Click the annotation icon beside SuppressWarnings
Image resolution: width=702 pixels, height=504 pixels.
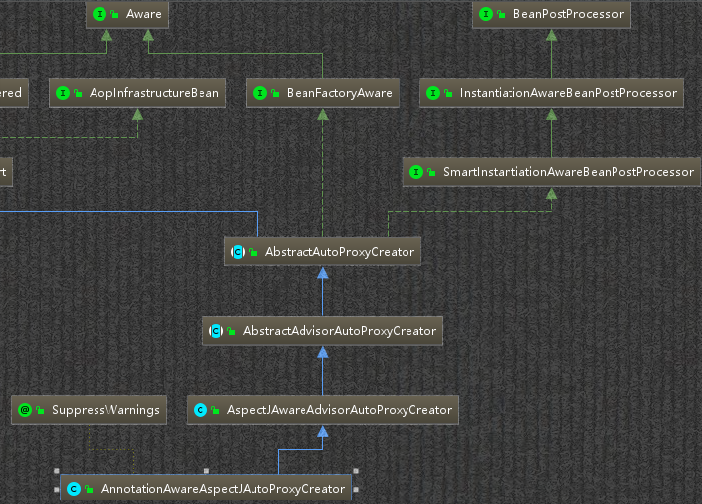pyautogui.click(x=25, y=410)
